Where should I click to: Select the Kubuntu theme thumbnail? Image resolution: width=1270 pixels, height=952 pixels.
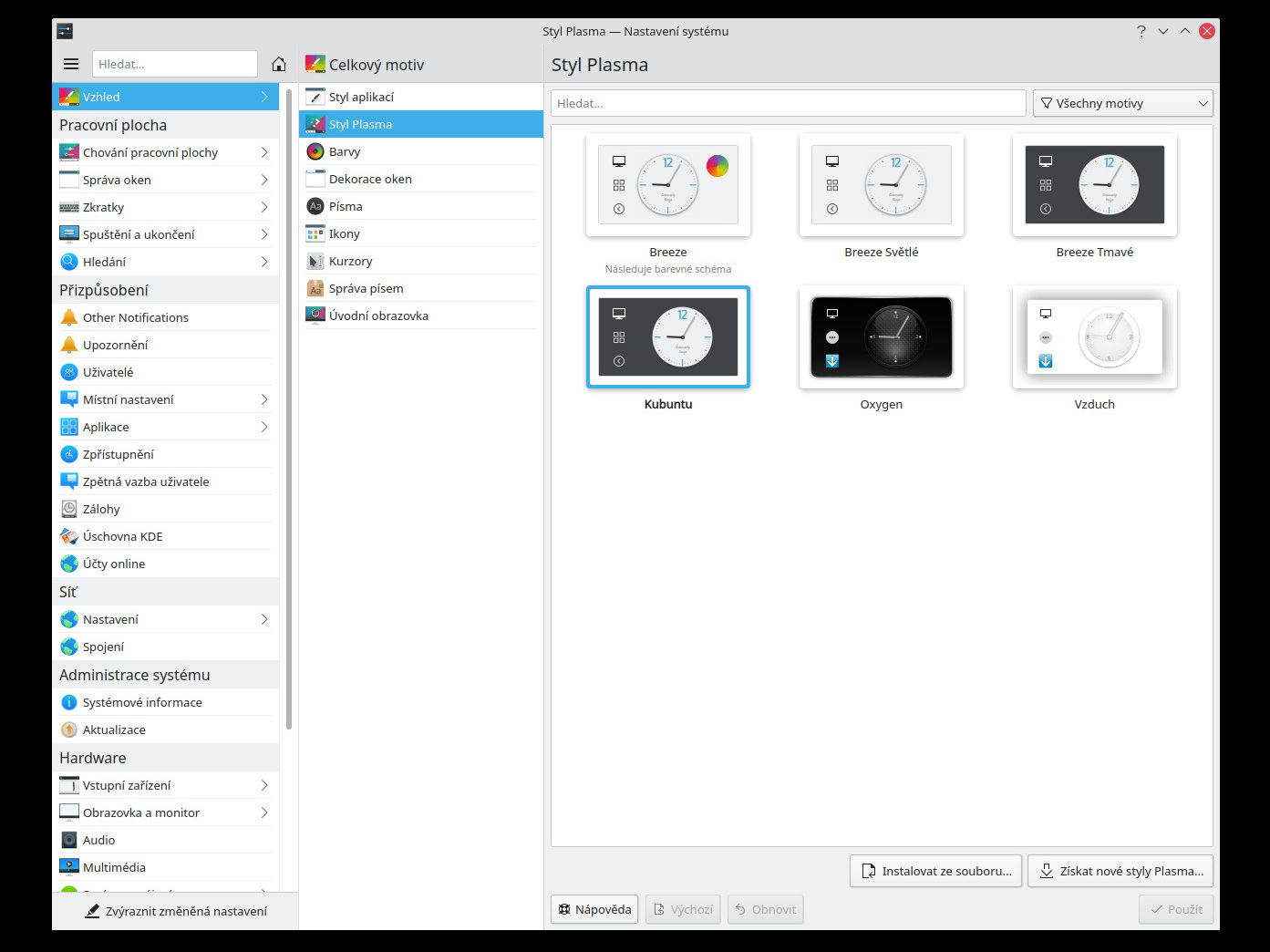click(668, 337)
